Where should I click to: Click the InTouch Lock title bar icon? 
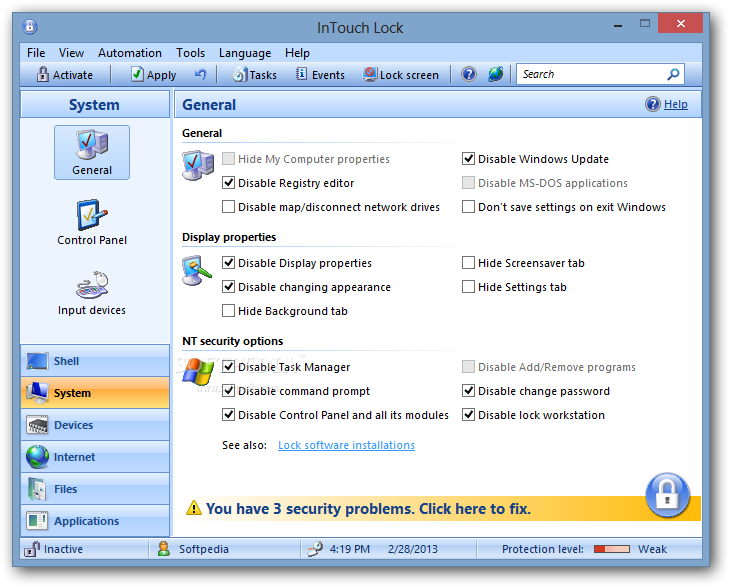pyautogui.click(x=30, y=27)
